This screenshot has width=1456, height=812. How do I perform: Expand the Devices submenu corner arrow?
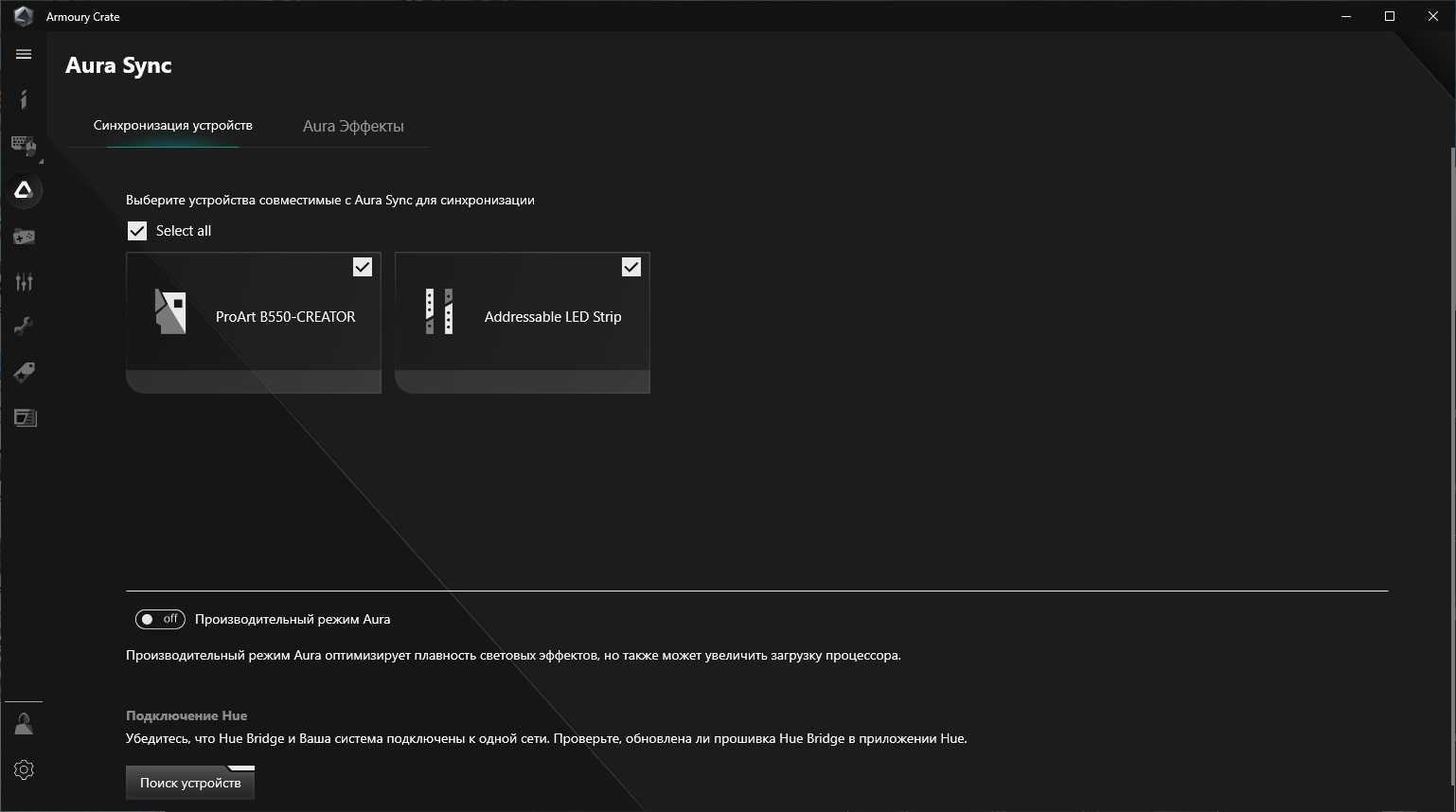pos(41,161)
